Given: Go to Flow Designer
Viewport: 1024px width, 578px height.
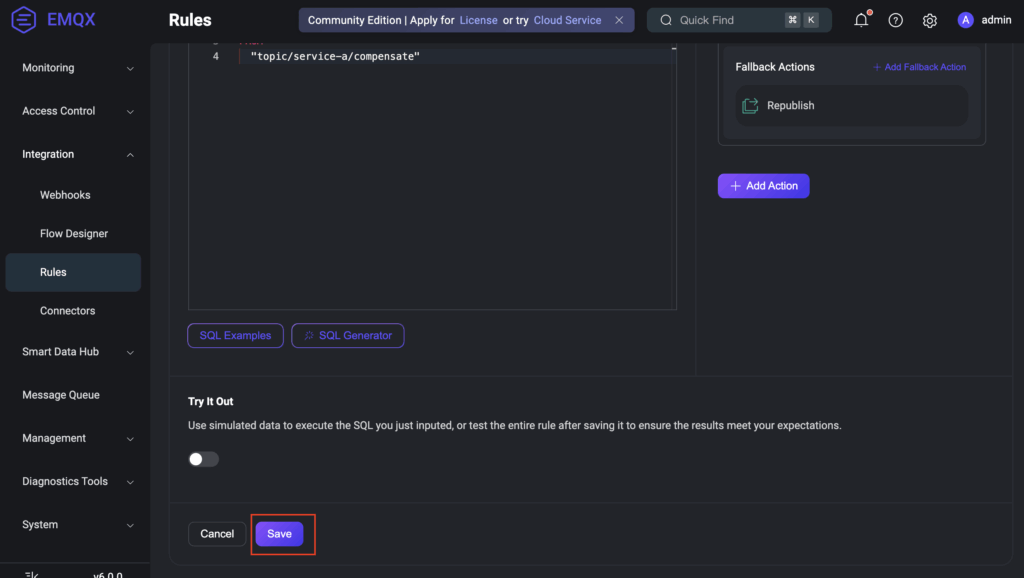Looking at the screenshot, I should click(x=74, y=234).
